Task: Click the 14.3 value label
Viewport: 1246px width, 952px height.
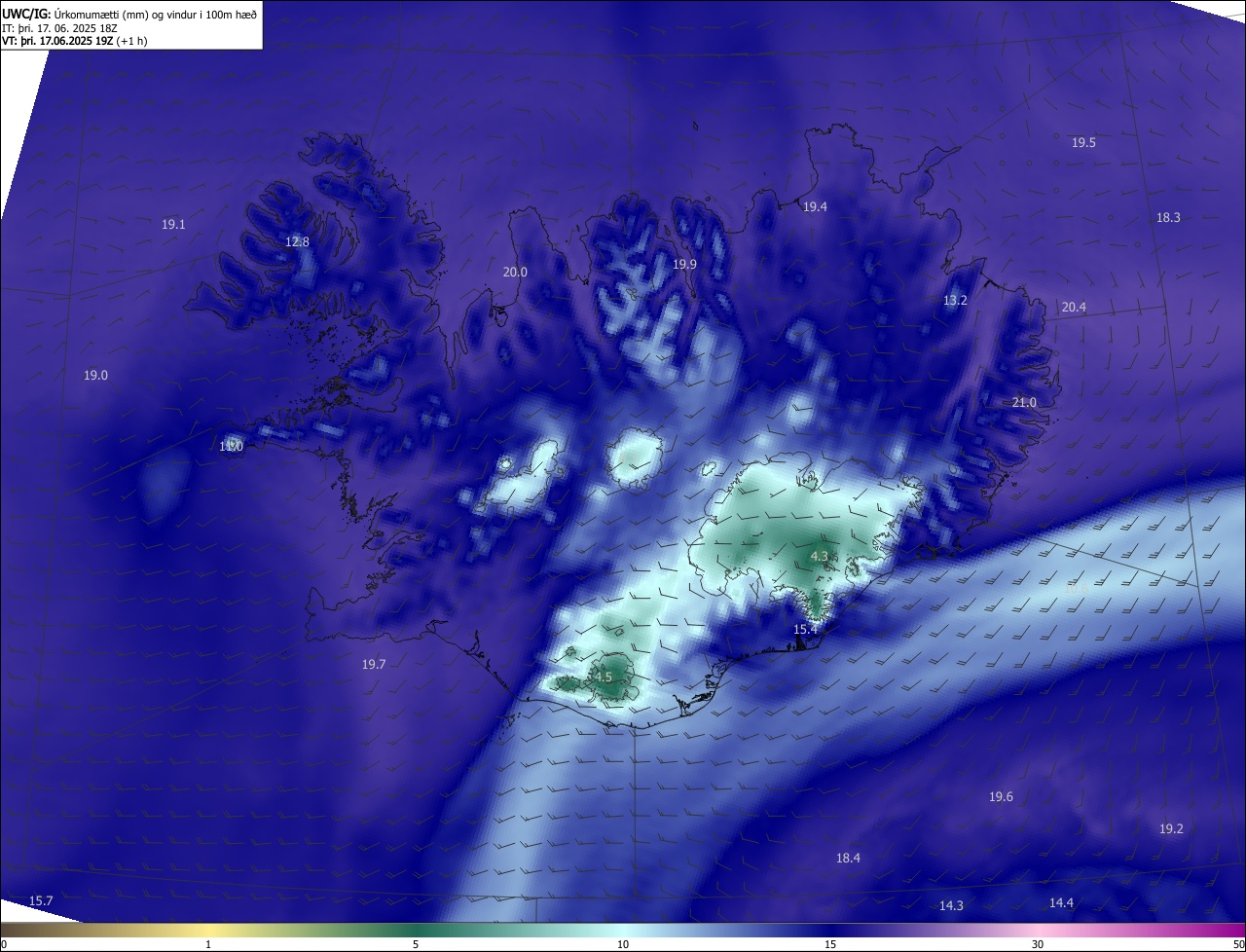Action: (x=951, y=906)
